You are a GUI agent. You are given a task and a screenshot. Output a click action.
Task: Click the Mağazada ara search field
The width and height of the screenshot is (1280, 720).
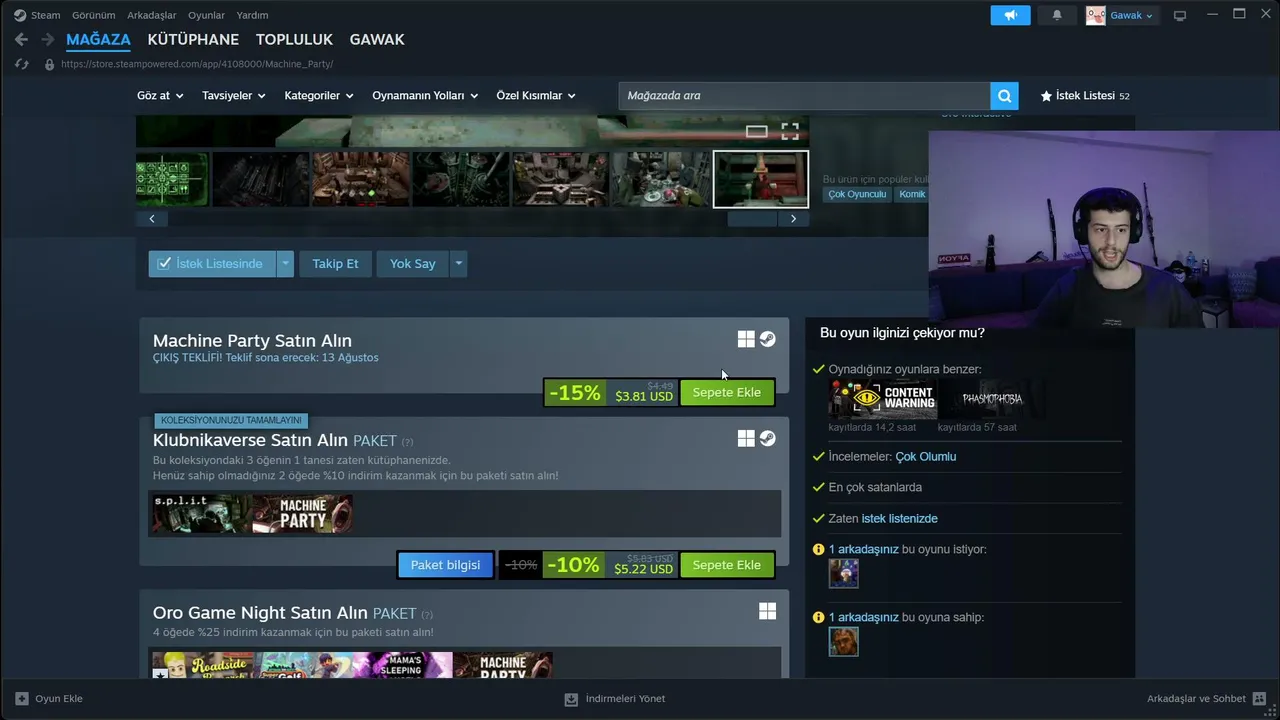(x=804, y=96)
